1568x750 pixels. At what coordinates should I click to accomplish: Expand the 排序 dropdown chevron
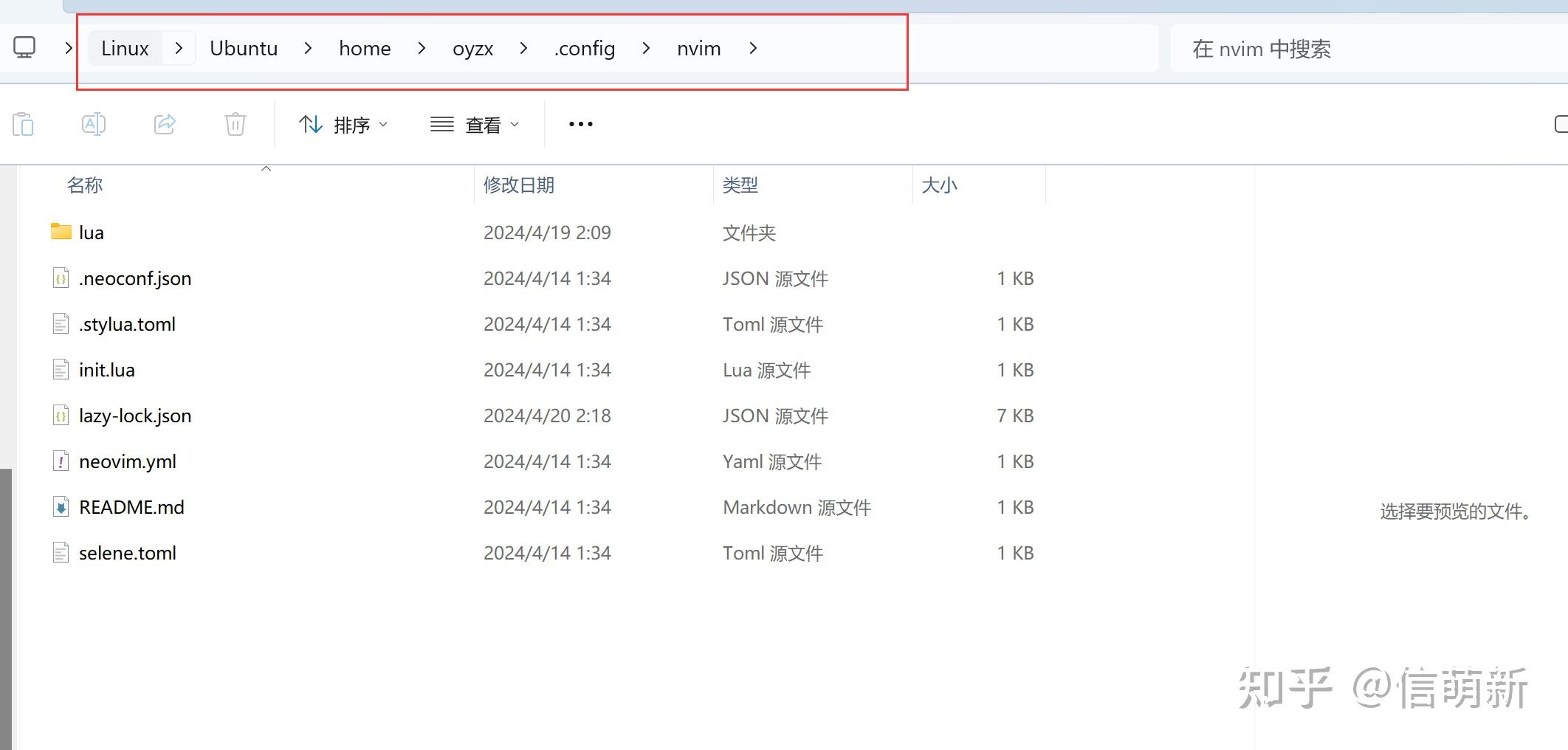383,125
